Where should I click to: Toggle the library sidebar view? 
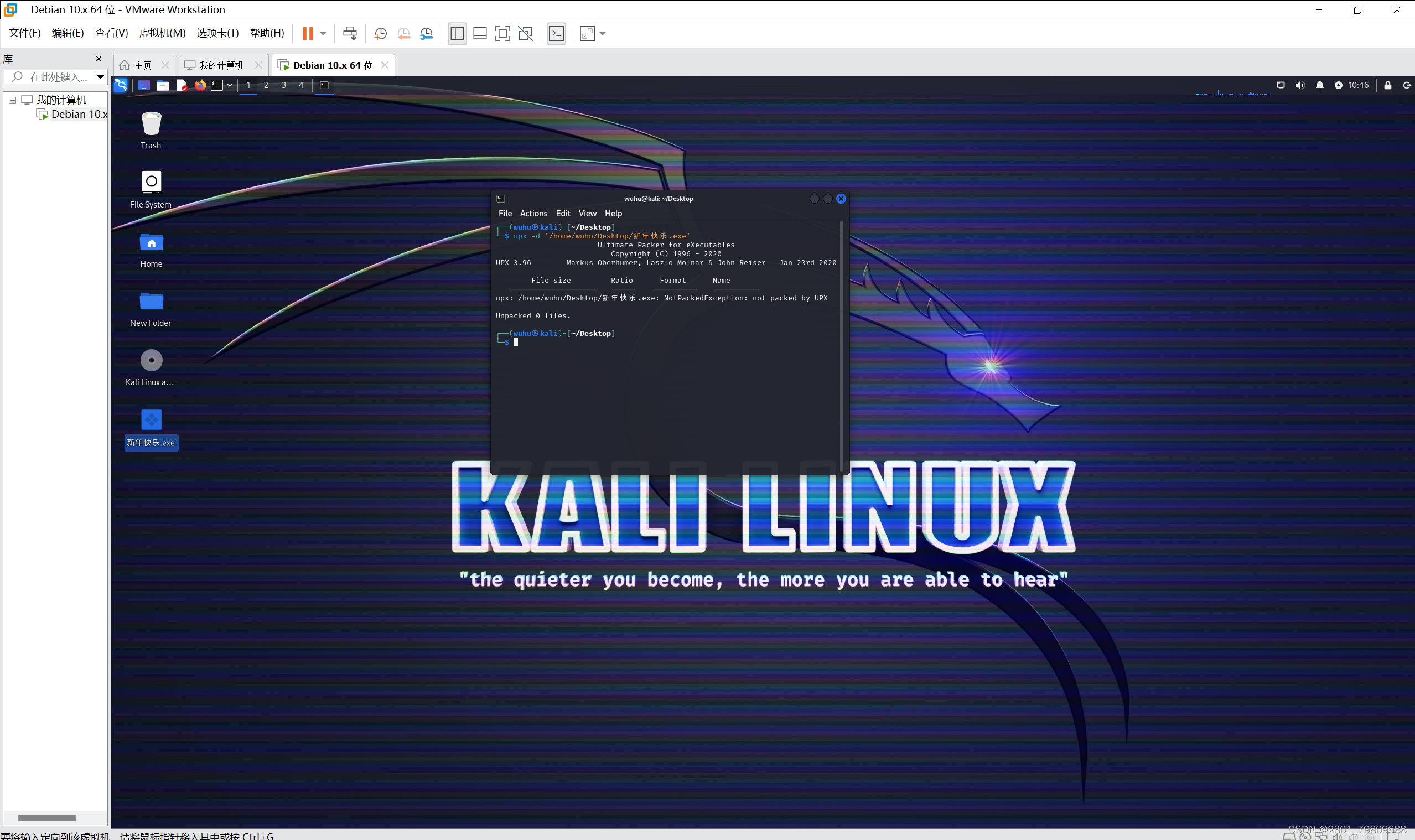[457, 33]
